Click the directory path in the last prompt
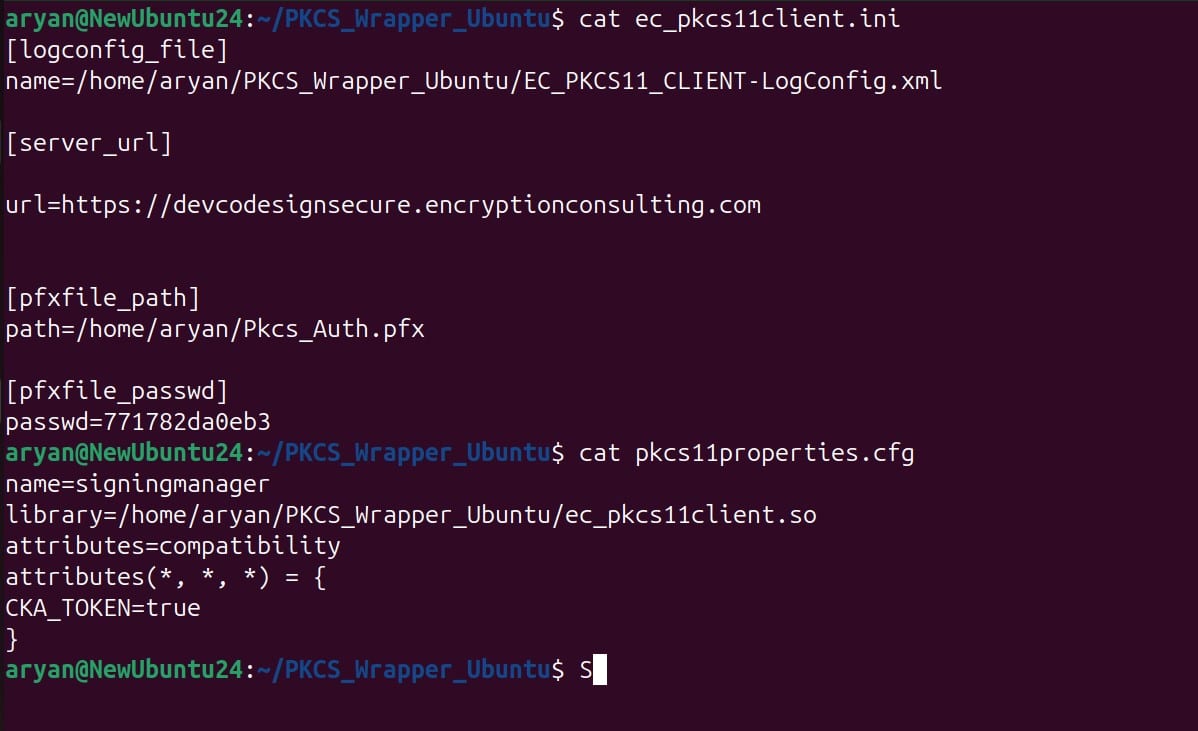1198x731 pixels. tap(404, 670)
